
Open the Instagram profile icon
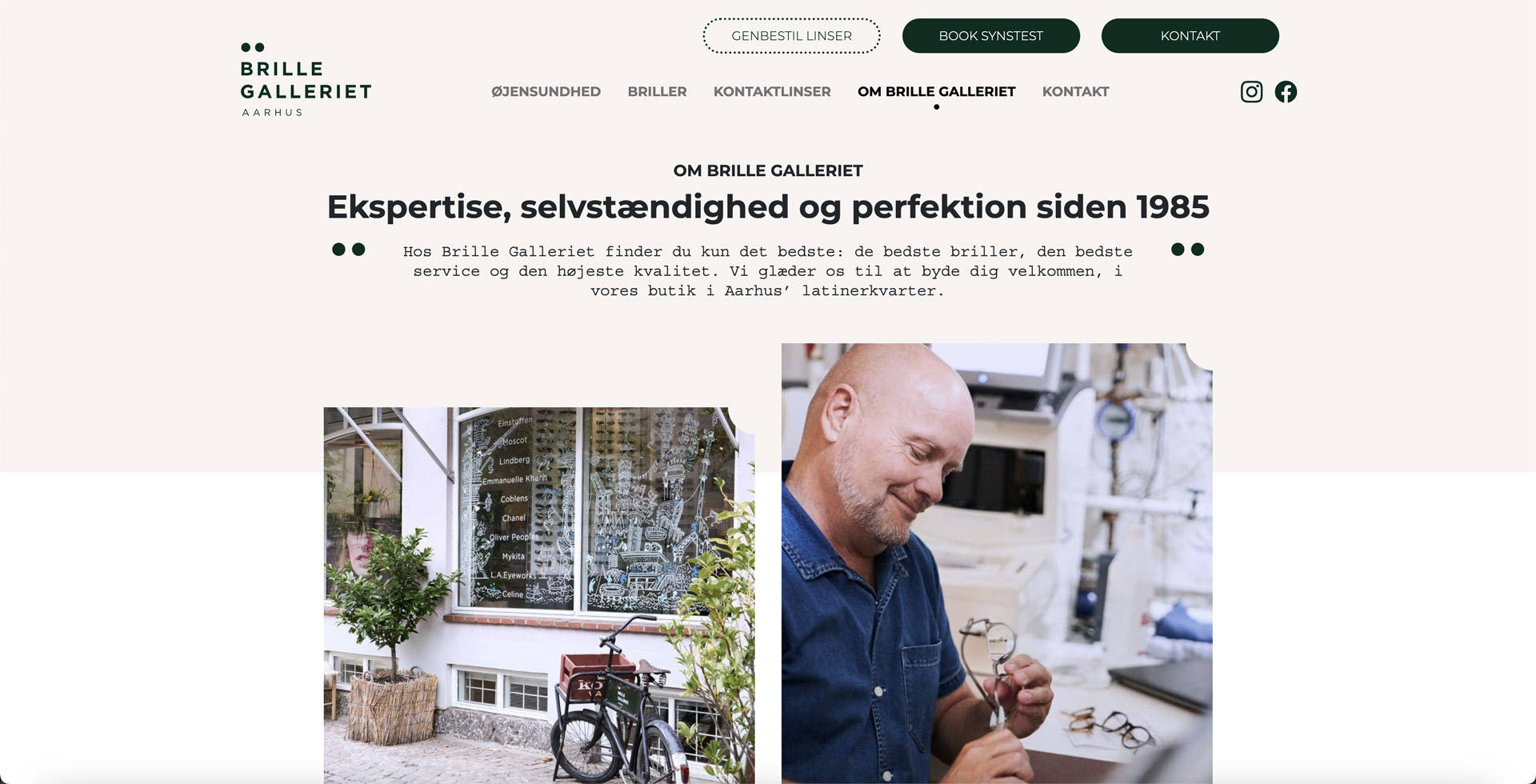pyautogui.click(x=1251, y=92)
